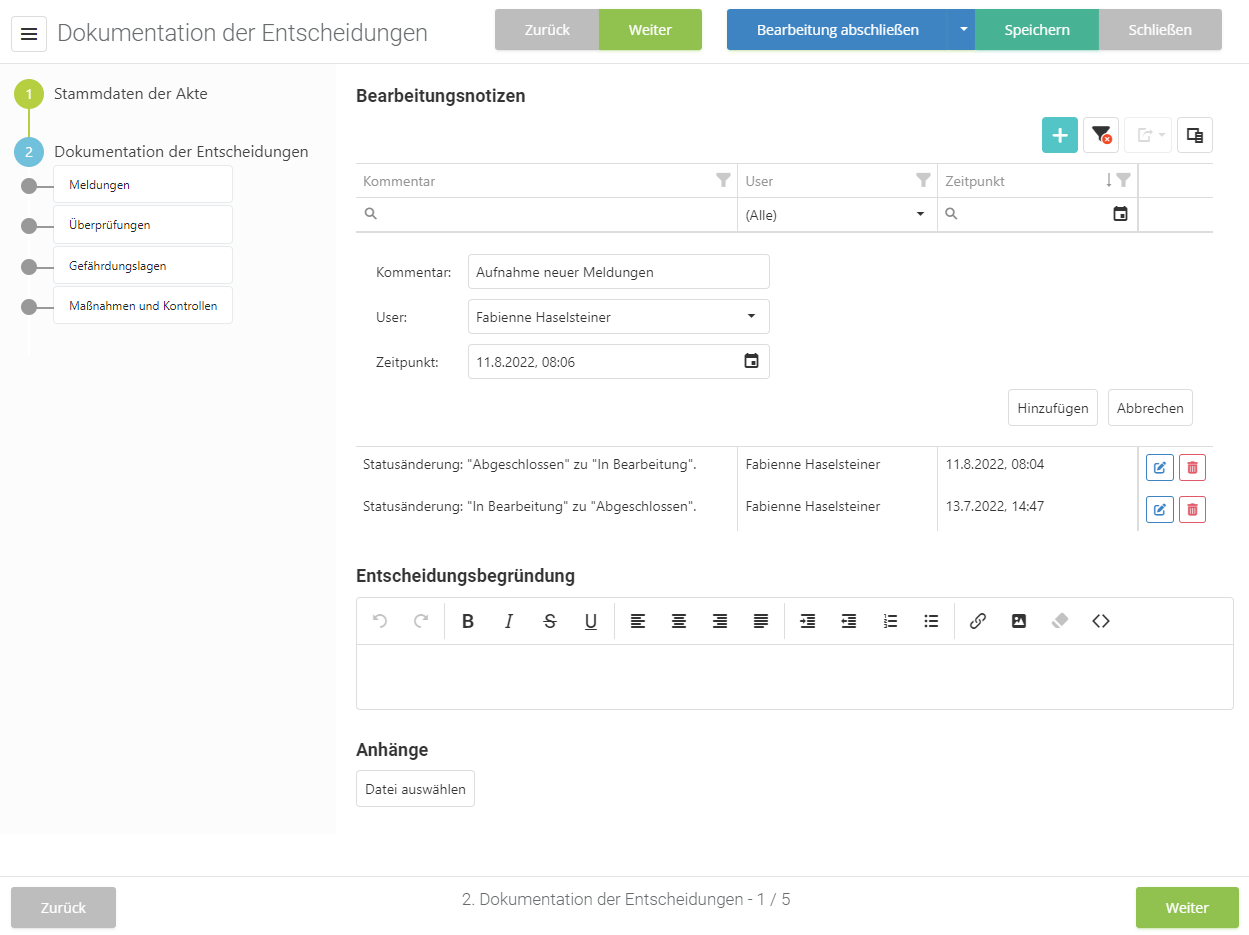The width and height of the screenshot is (1249, 935).
Task: Apply bold formatting in Entscheidungsbegründung editor
Action: pos(468,621)
